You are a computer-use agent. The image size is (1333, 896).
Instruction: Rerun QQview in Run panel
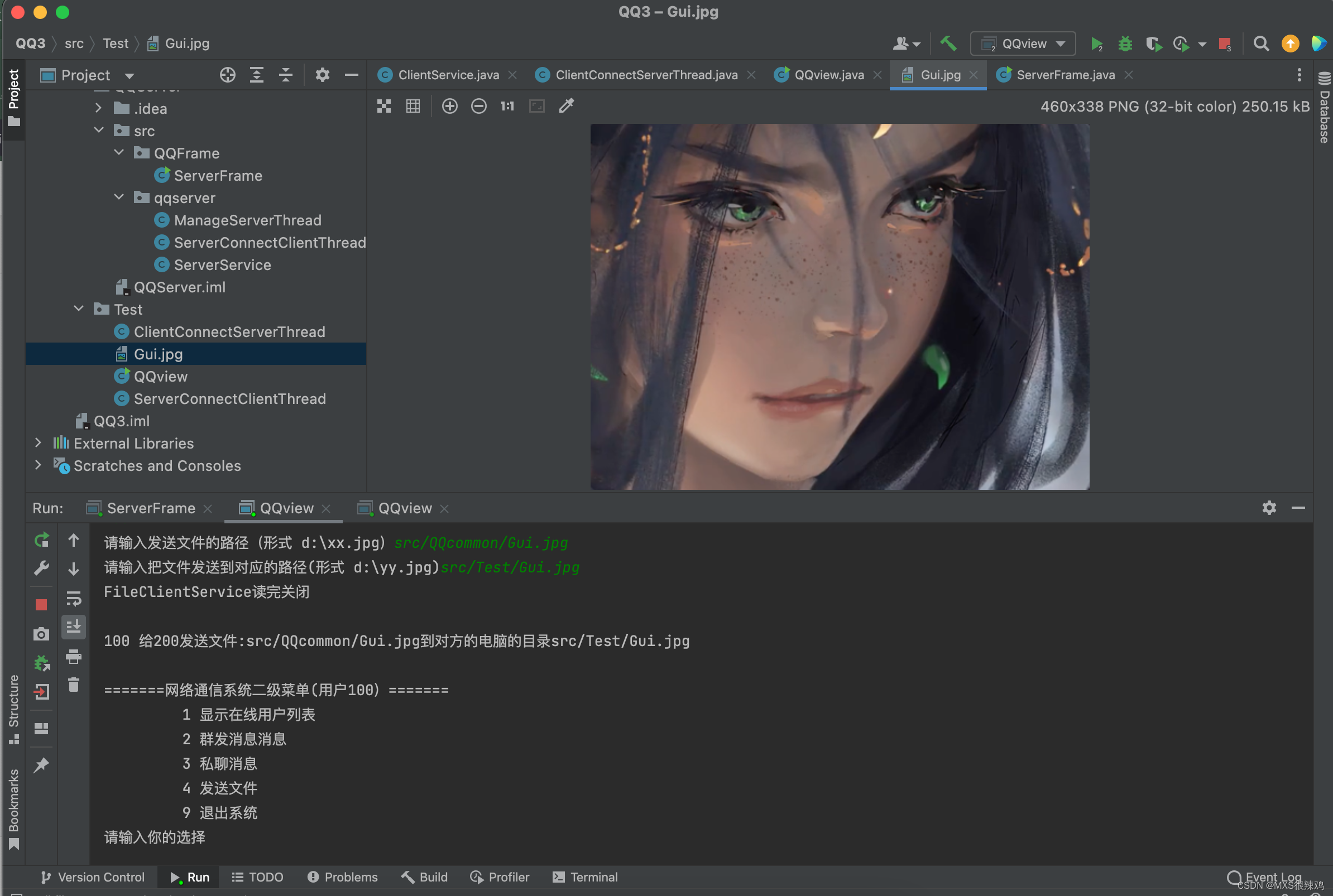pos(42,540)
